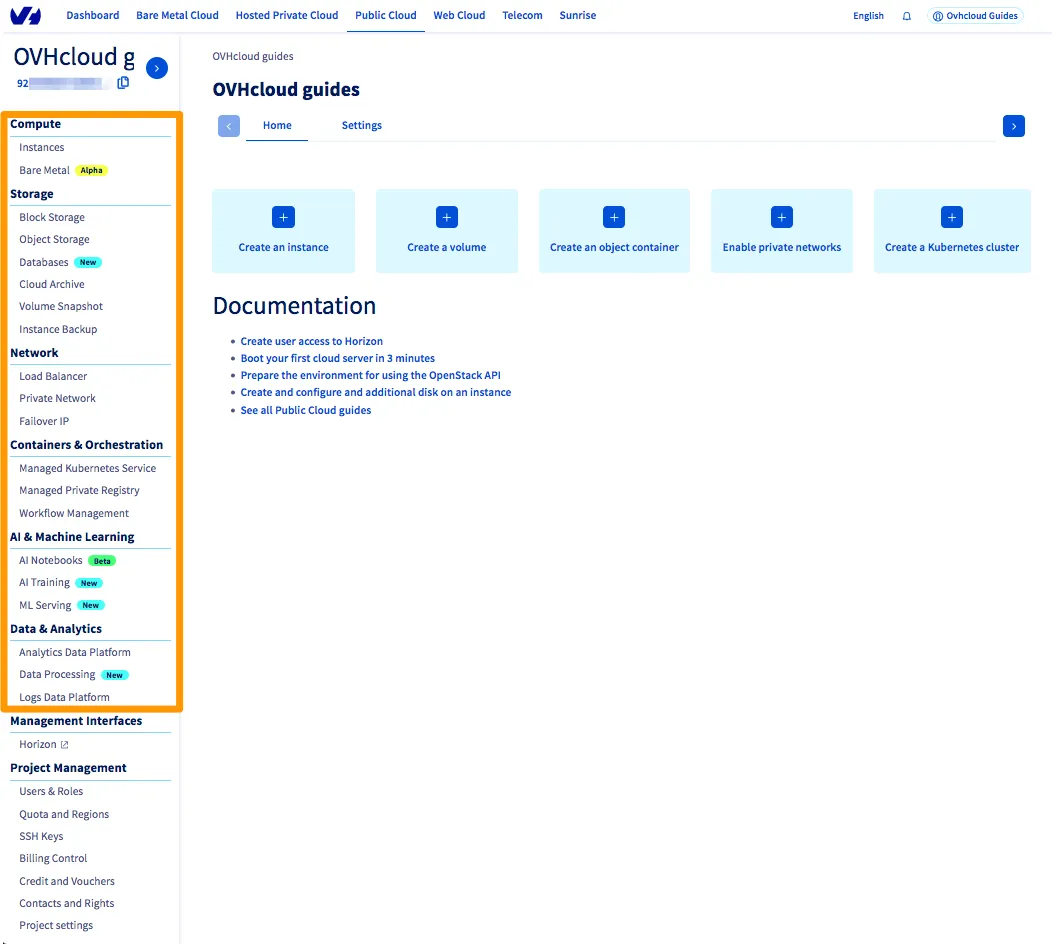This screenshot has width=1052, height=944.
Task: See all Public Cloud guides
Action: tap(305, 411)
